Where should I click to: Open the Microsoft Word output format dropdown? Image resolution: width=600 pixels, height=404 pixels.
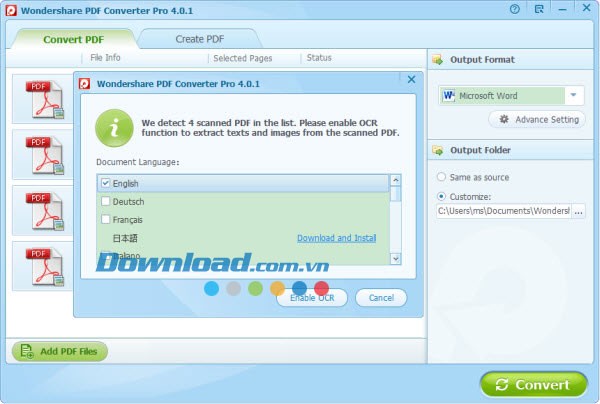pyautogui.click(x=573, y=95)
